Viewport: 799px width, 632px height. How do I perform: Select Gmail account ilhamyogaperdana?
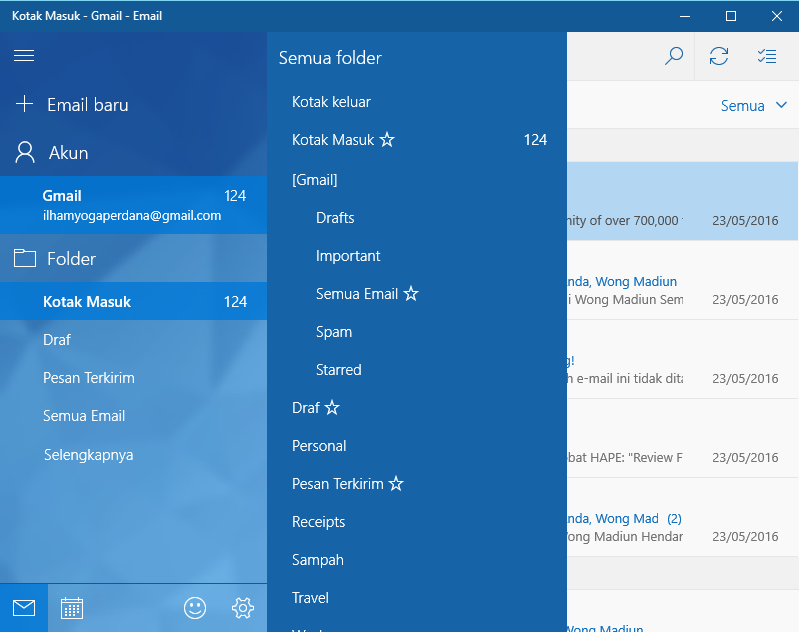click(134, 205)
